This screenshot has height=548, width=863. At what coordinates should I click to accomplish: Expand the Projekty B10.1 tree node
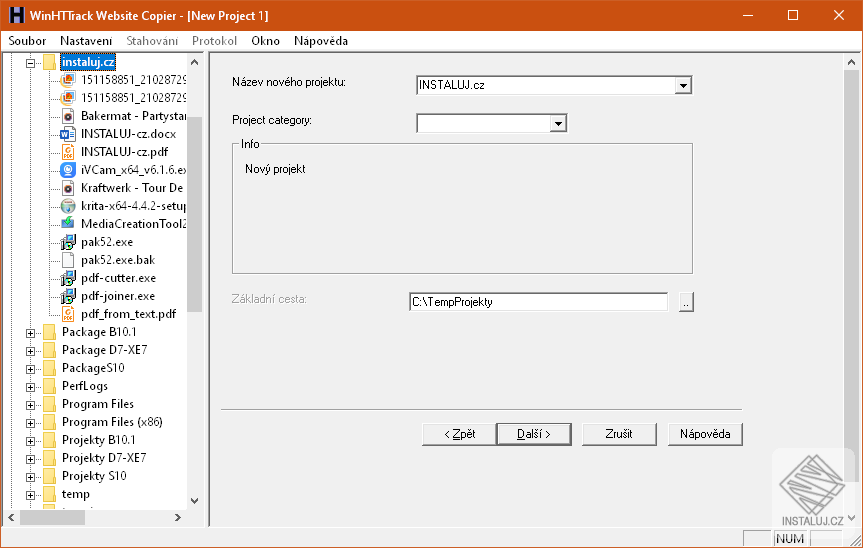coord(30,441)
